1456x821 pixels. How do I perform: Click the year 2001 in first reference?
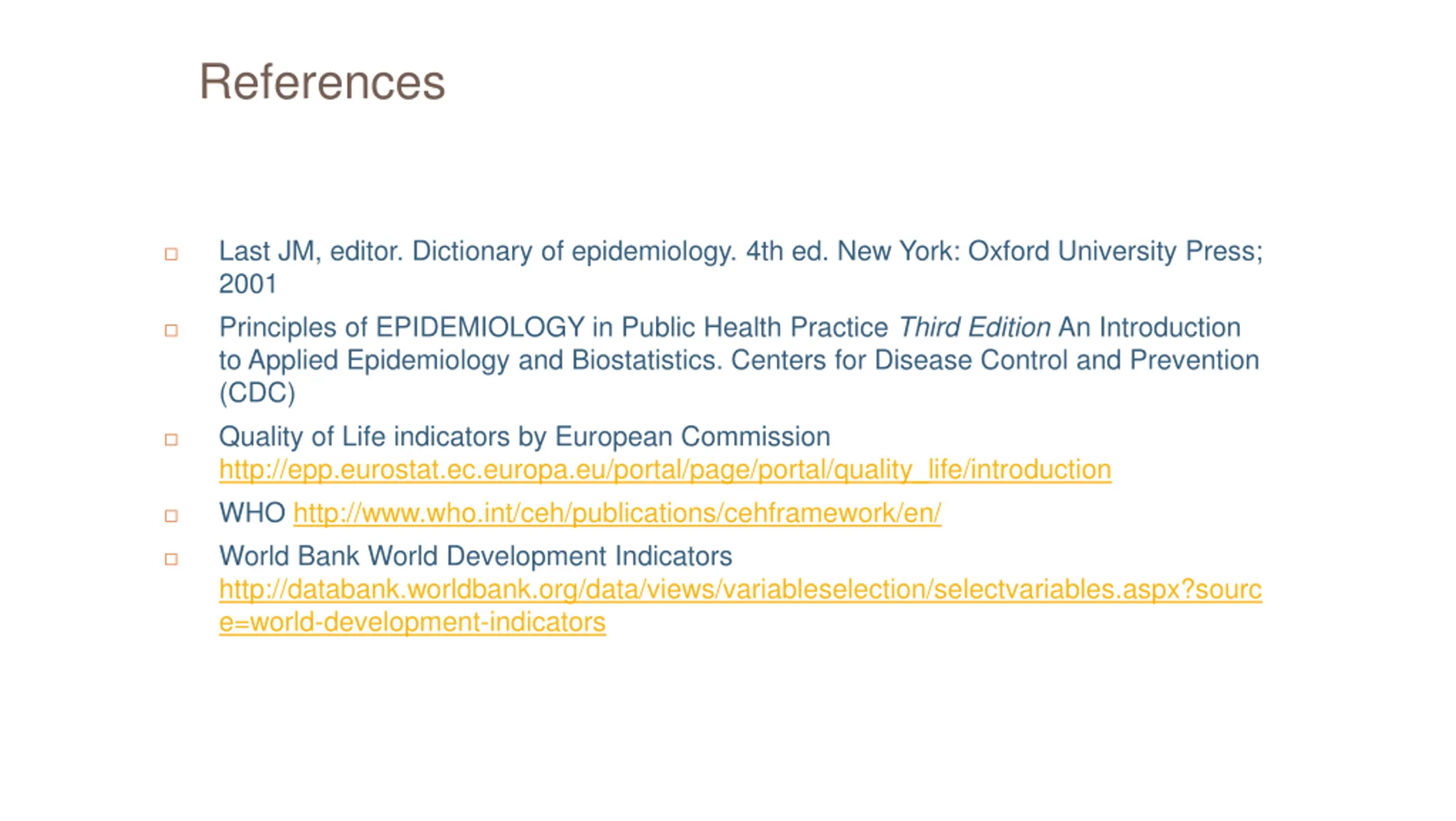[248, 284]
